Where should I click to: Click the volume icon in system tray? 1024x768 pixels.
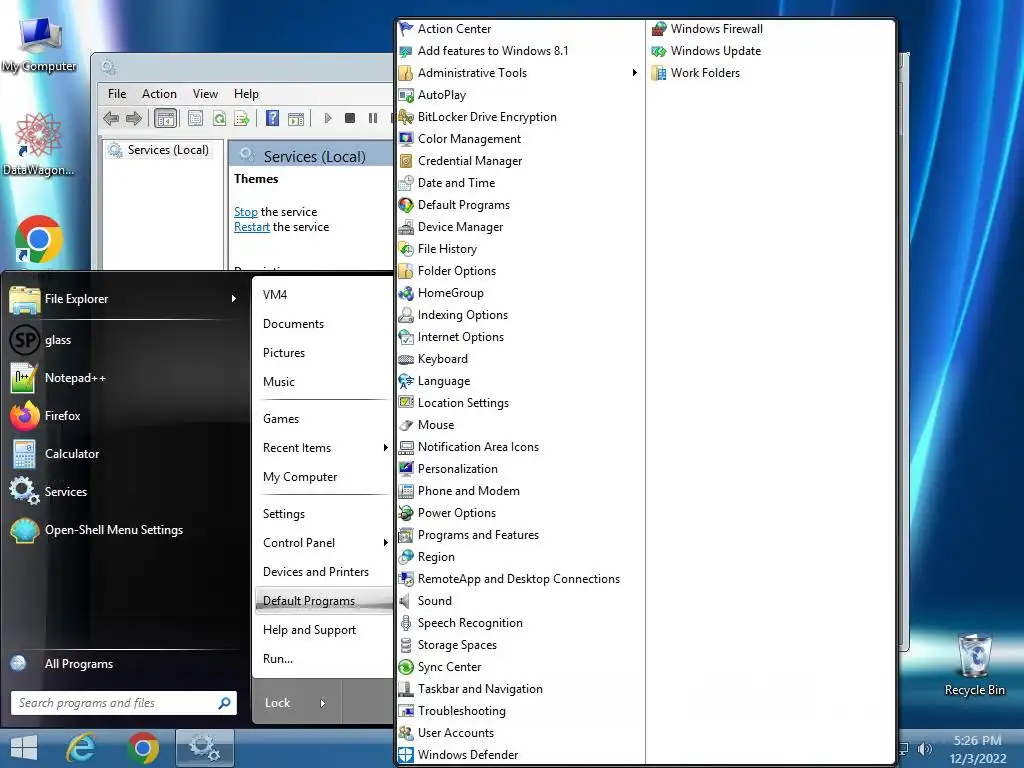[x=925, y=749]
